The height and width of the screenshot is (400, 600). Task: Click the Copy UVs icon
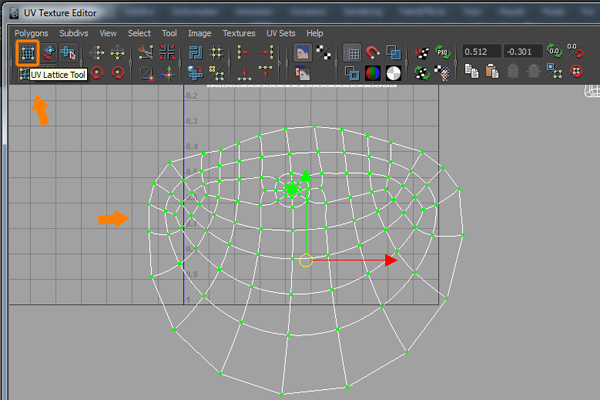(x=471, y=72)
